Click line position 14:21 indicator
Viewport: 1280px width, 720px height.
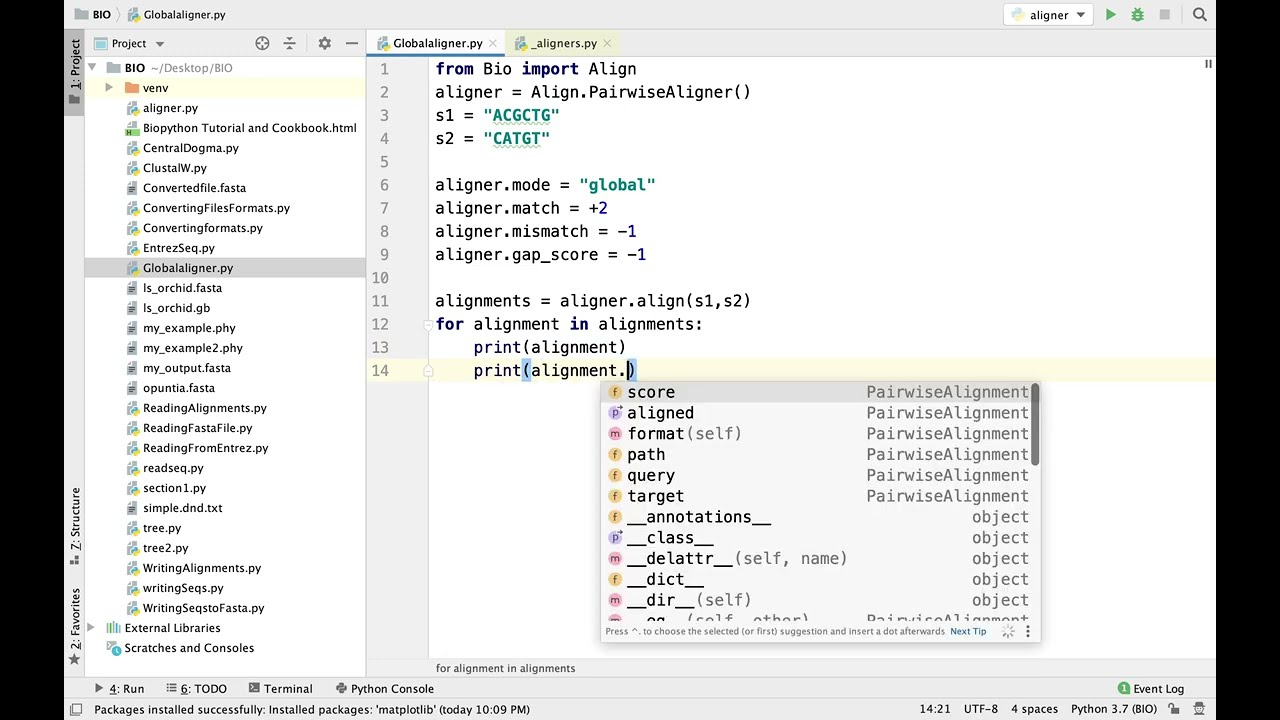[x=934, y=709]
